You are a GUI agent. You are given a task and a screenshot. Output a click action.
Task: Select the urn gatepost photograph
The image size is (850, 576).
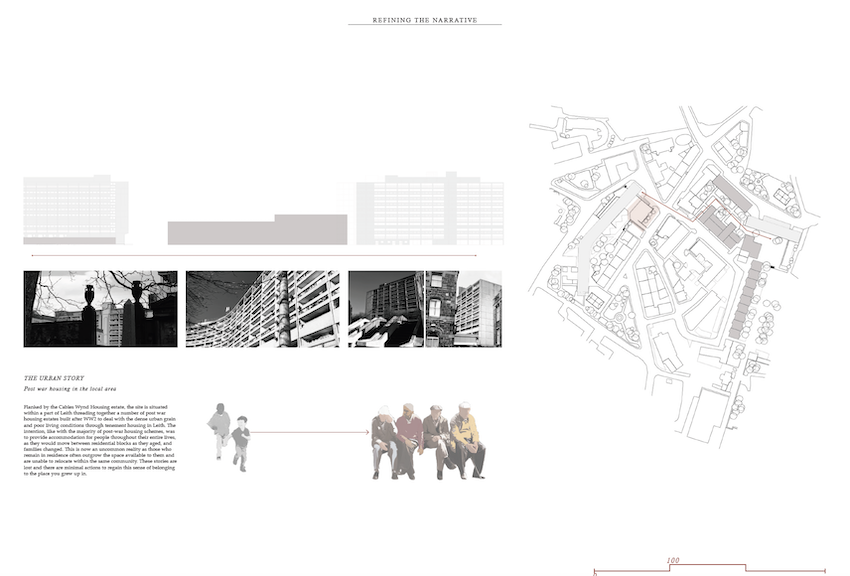(98, 309)
